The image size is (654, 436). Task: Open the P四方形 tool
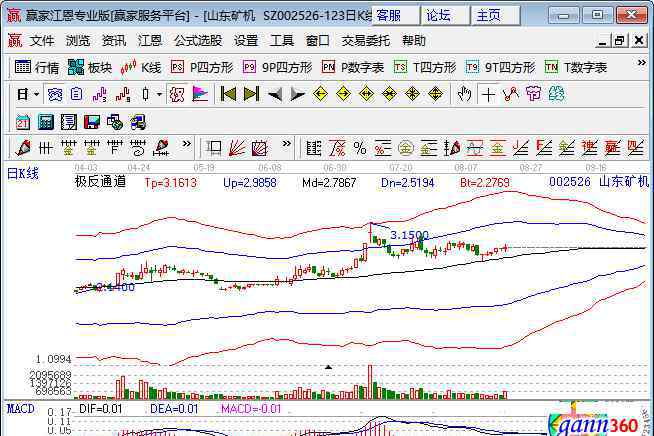[x=201, y=68]
